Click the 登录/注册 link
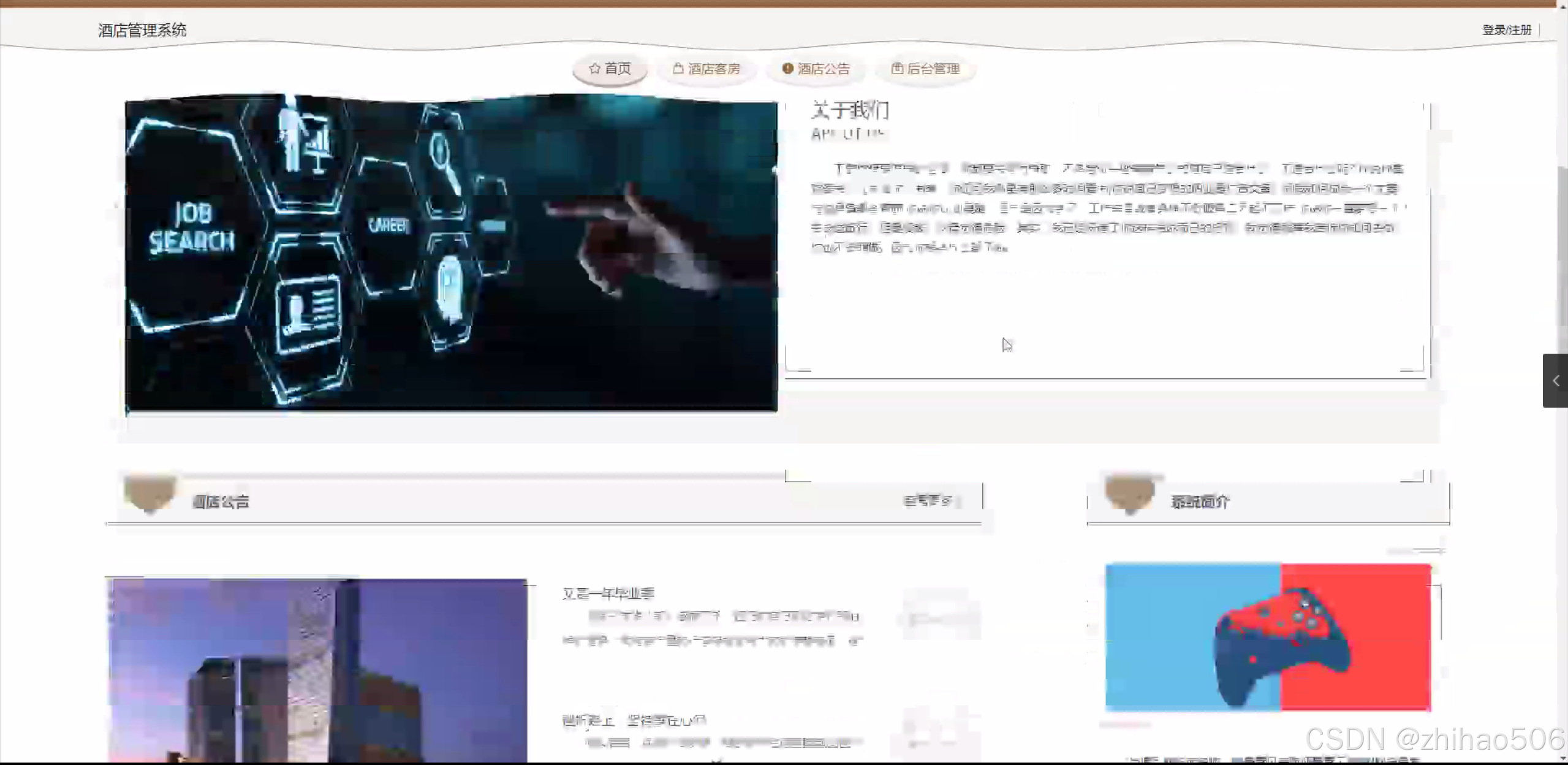The width and height of the screenshot is (1568, 765). click(1506, 30)
